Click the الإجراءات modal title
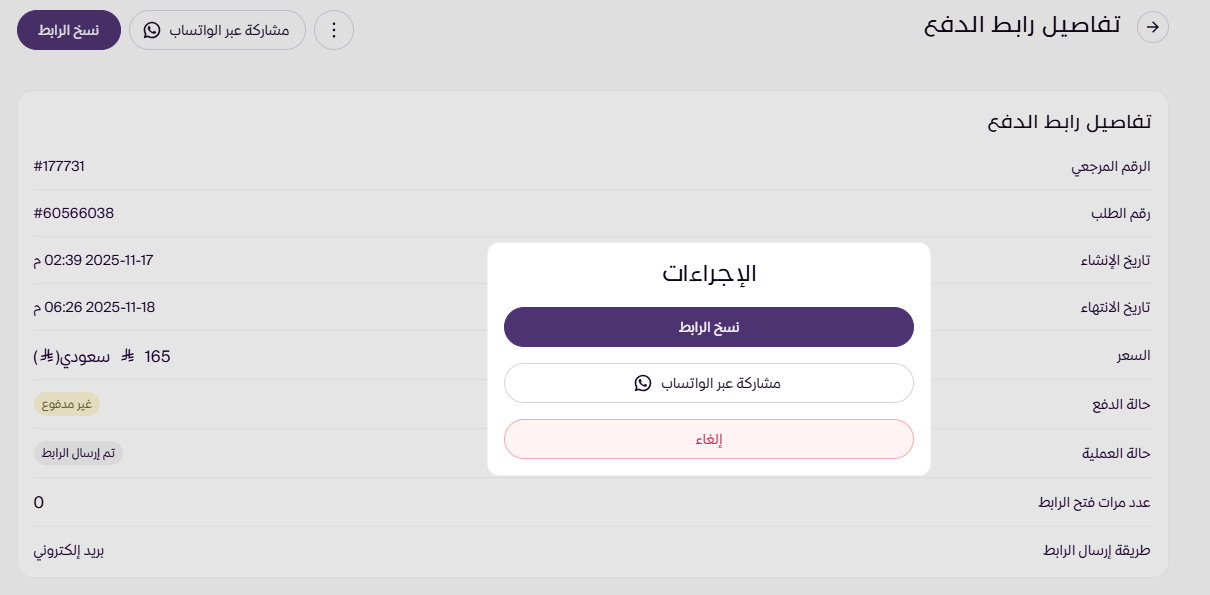The image size is (1210, 595). point(709,272)
